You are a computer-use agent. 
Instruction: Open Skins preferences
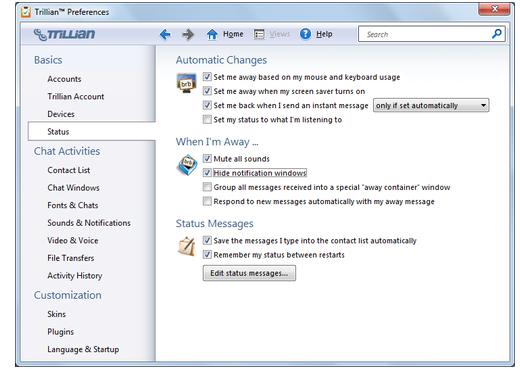[x=57, y=314]
